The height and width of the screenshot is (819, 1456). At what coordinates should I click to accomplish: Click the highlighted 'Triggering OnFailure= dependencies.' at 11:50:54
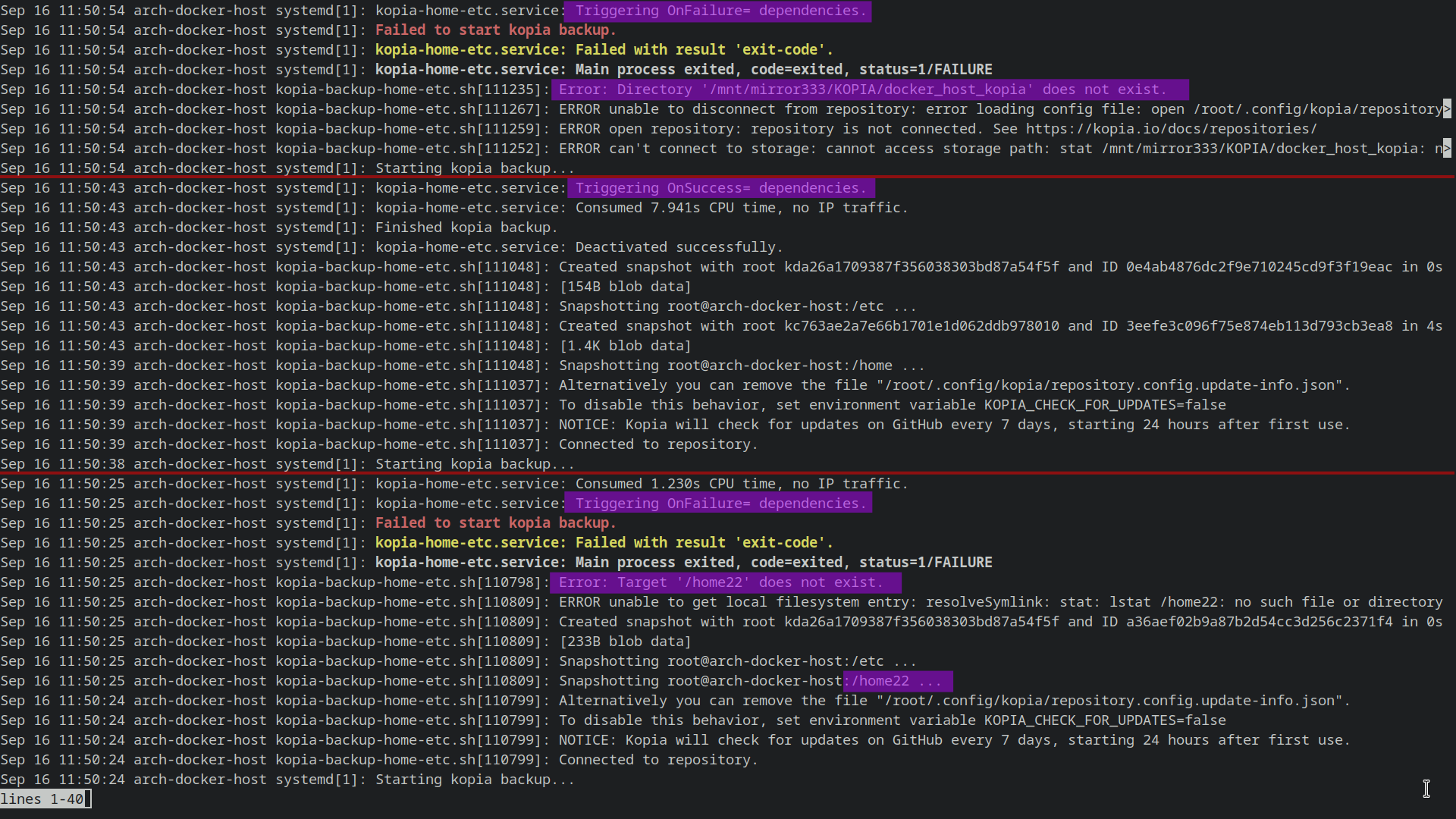click(x=719, y=11)
